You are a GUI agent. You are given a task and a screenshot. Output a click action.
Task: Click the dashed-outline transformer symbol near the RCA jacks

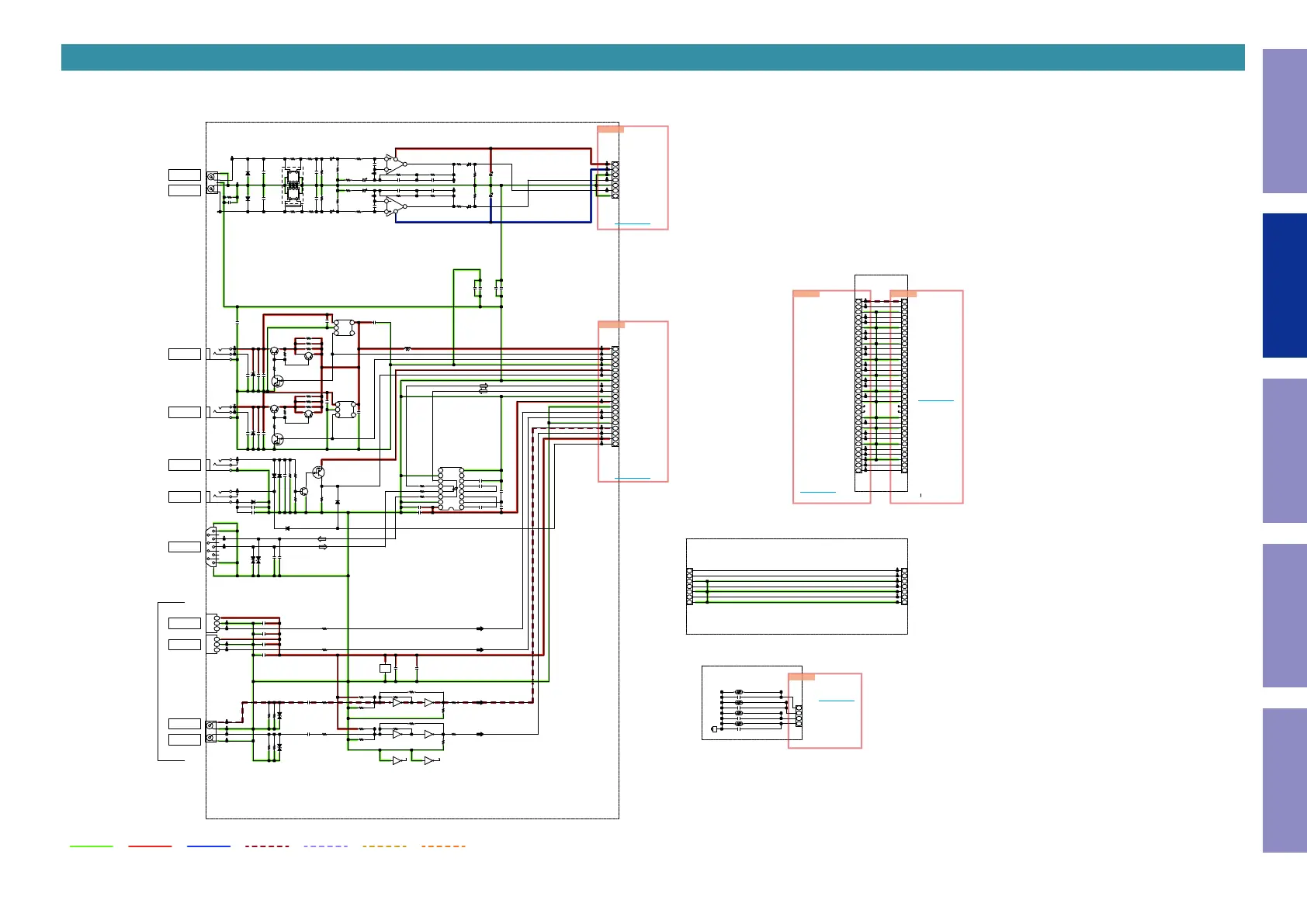pyautogui.click(x=293, y=185)
